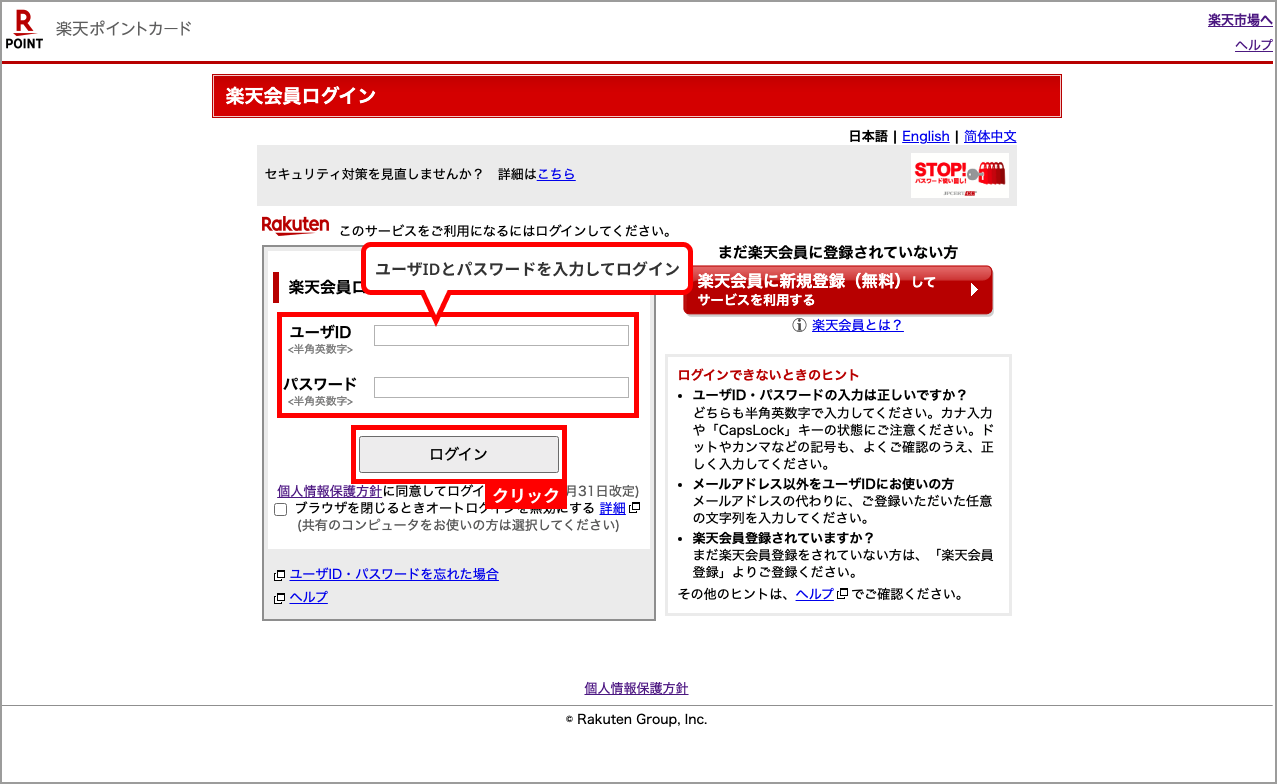
Task: Click the ユーザID・パスワードの入力は正しいですか？ hint
Action: 830,395
